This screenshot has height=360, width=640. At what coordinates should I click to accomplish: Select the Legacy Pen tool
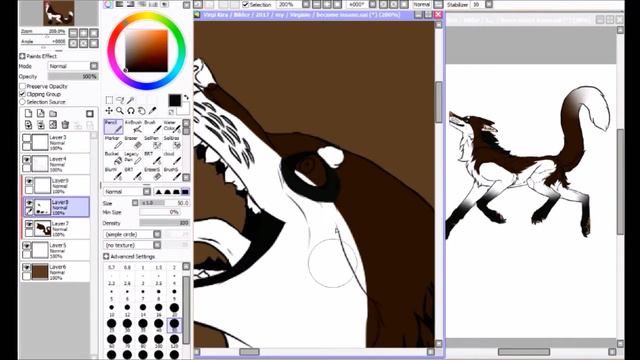coord(133,158)
